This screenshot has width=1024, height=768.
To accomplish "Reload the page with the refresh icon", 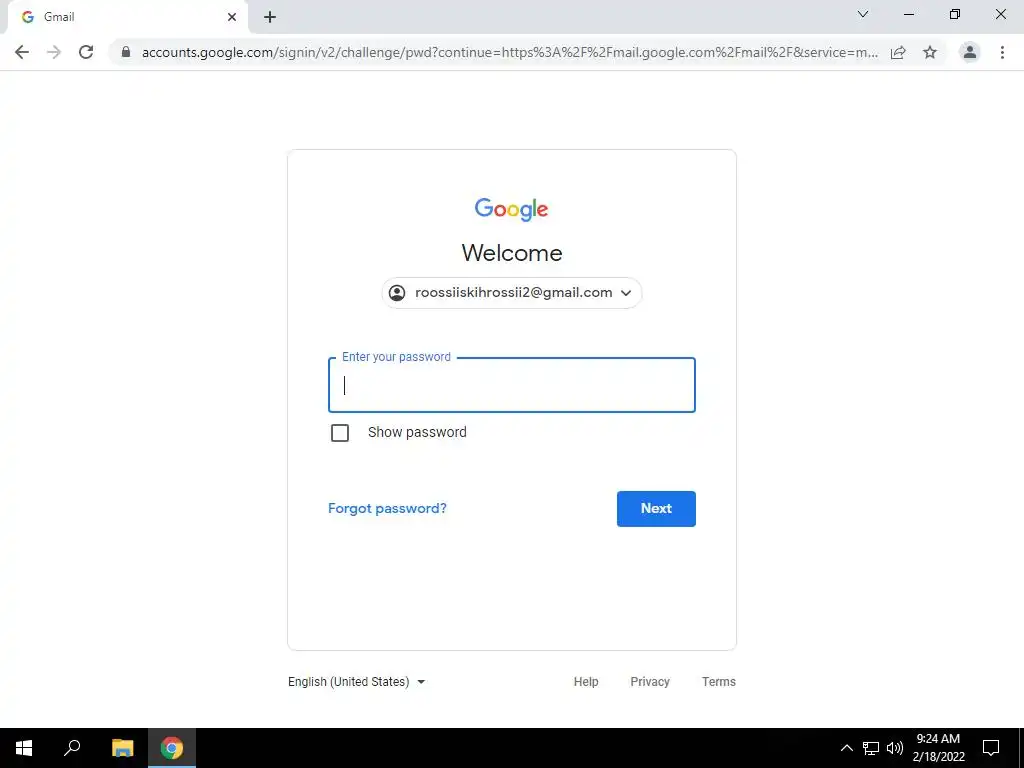I will click(x=86, y=52).
